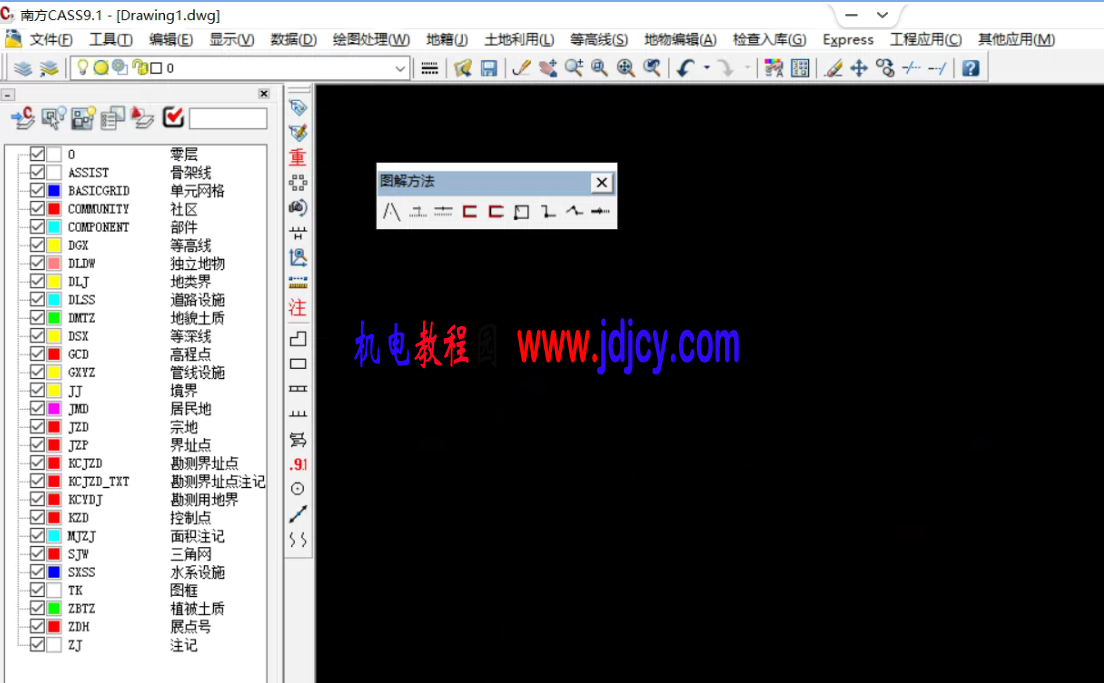Click the grid table icon in top toolbar
Image resolution: width=1104 pixels, height=683 pixels.
pos(800,68)
